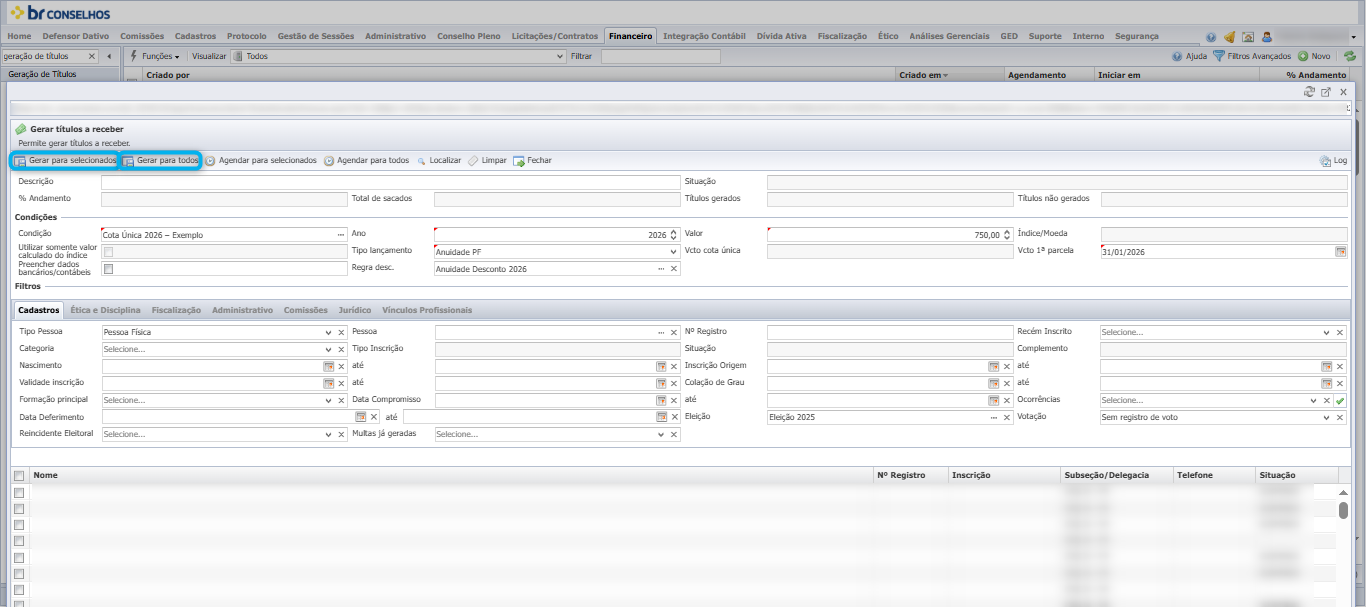The height and width of the screenshot is (607, 1366).
Task: Pop out the dialog into new window
Action: click(x=1326, y=92)
